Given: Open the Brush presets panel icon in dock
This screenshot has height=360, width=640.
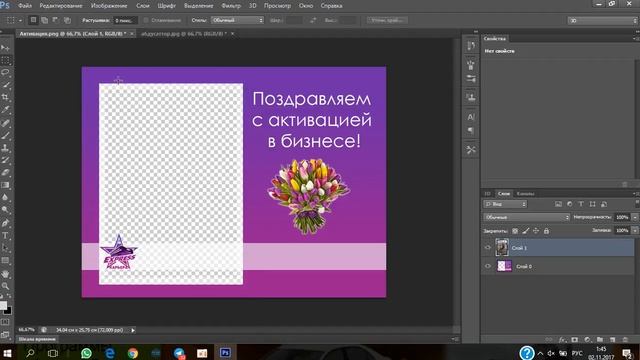Looking at the screenshot, I should [x=471, y=78].
